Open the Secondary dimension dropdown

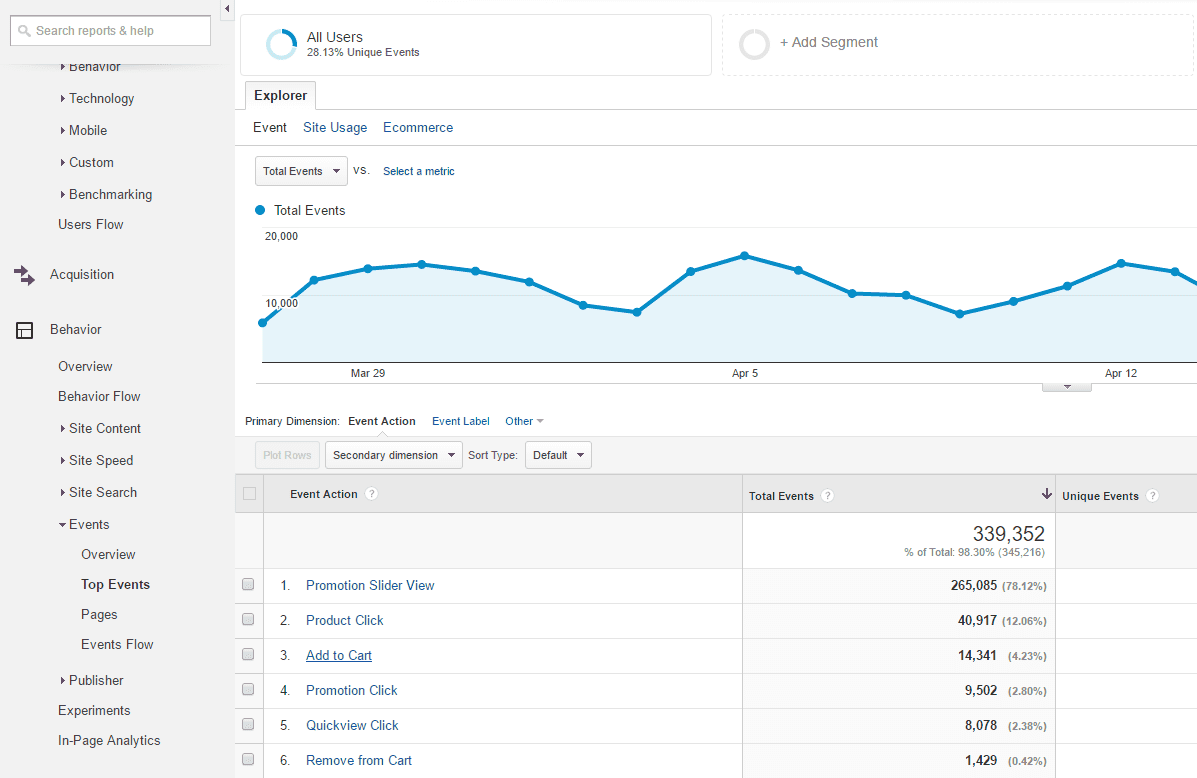pos(393,454)
